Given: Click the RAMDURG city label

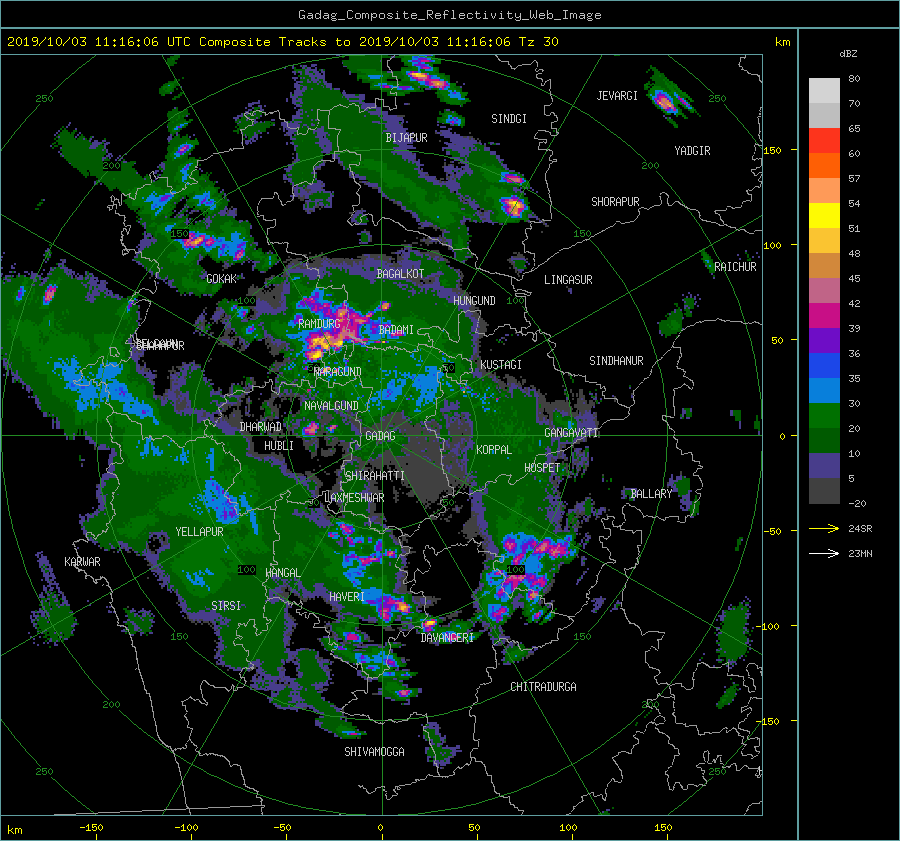Looking at the screenshot, I should click(319, 324).
